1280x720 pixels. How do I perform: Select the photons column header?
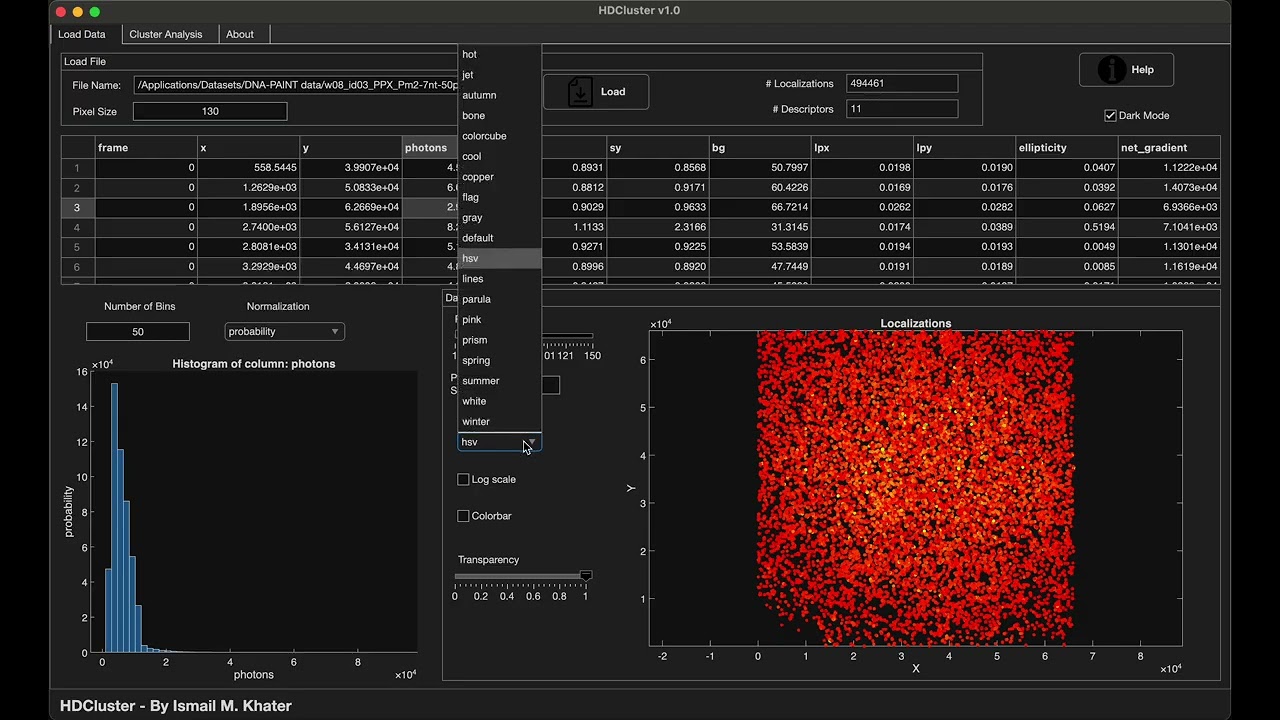point(430,148)
